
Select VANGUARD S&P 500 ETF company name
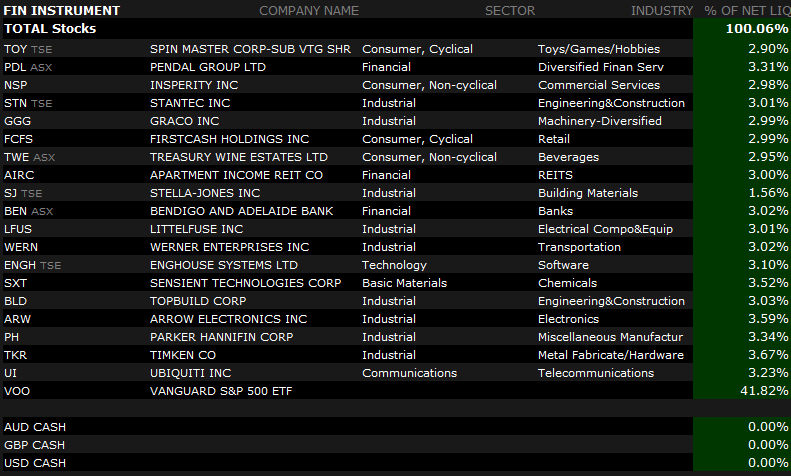221,392
